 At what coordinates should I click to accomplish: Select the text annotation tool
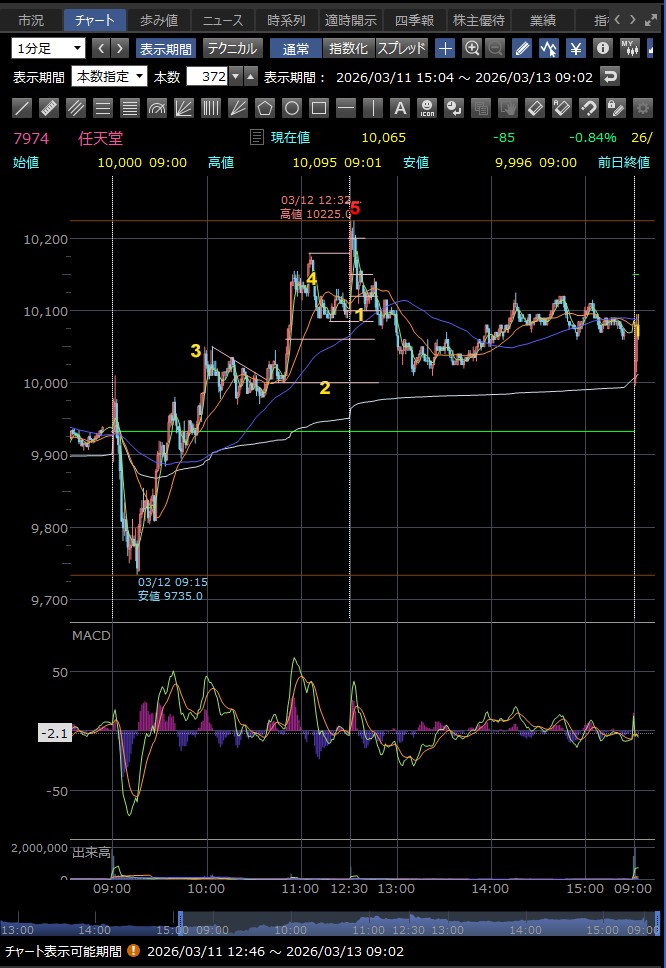[x=400, y=107]
